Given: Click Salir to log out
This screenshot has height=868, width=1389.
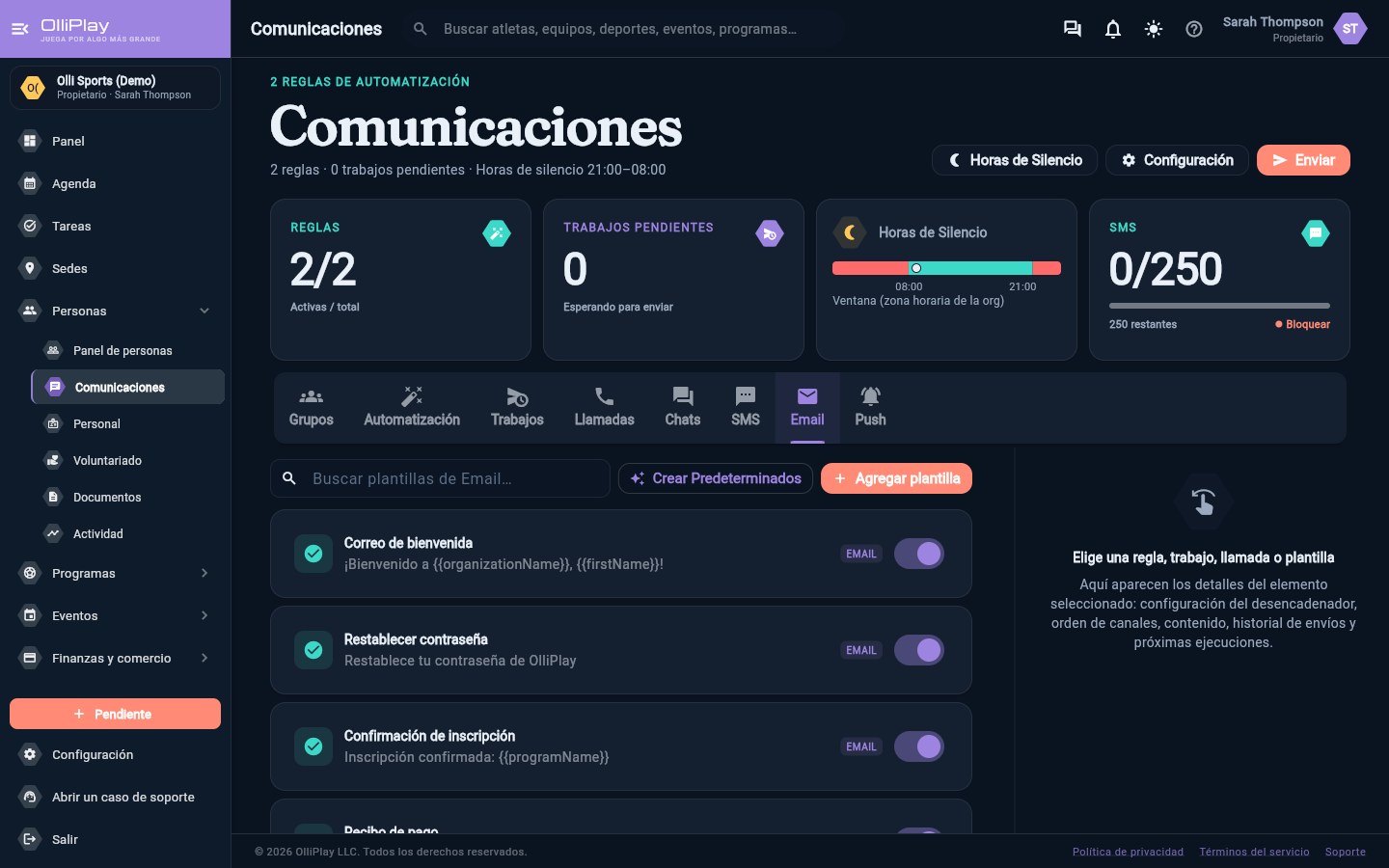Looking at the screenshot, I should point(116,839).
